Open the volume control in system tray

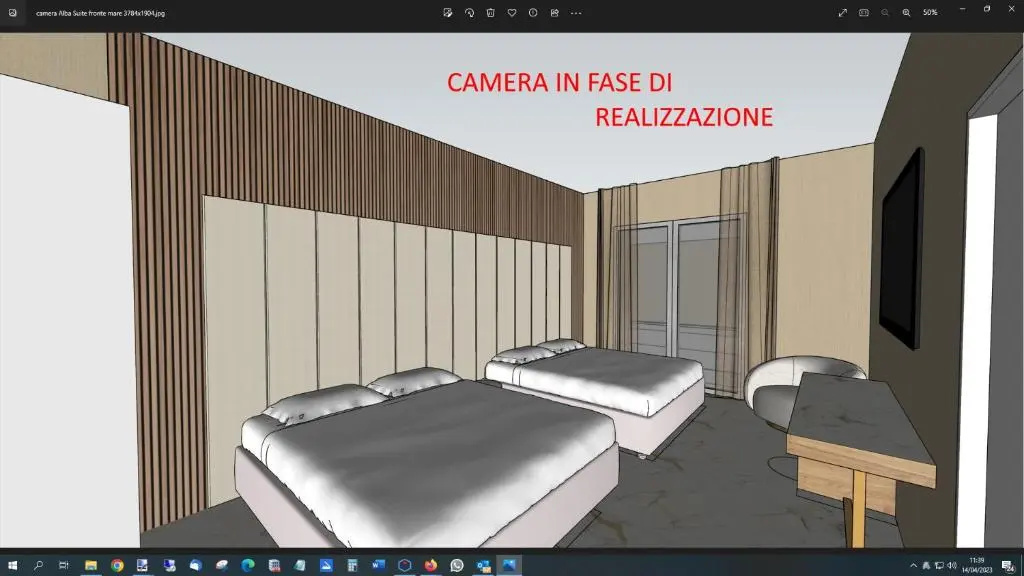(x=952, y=566)
